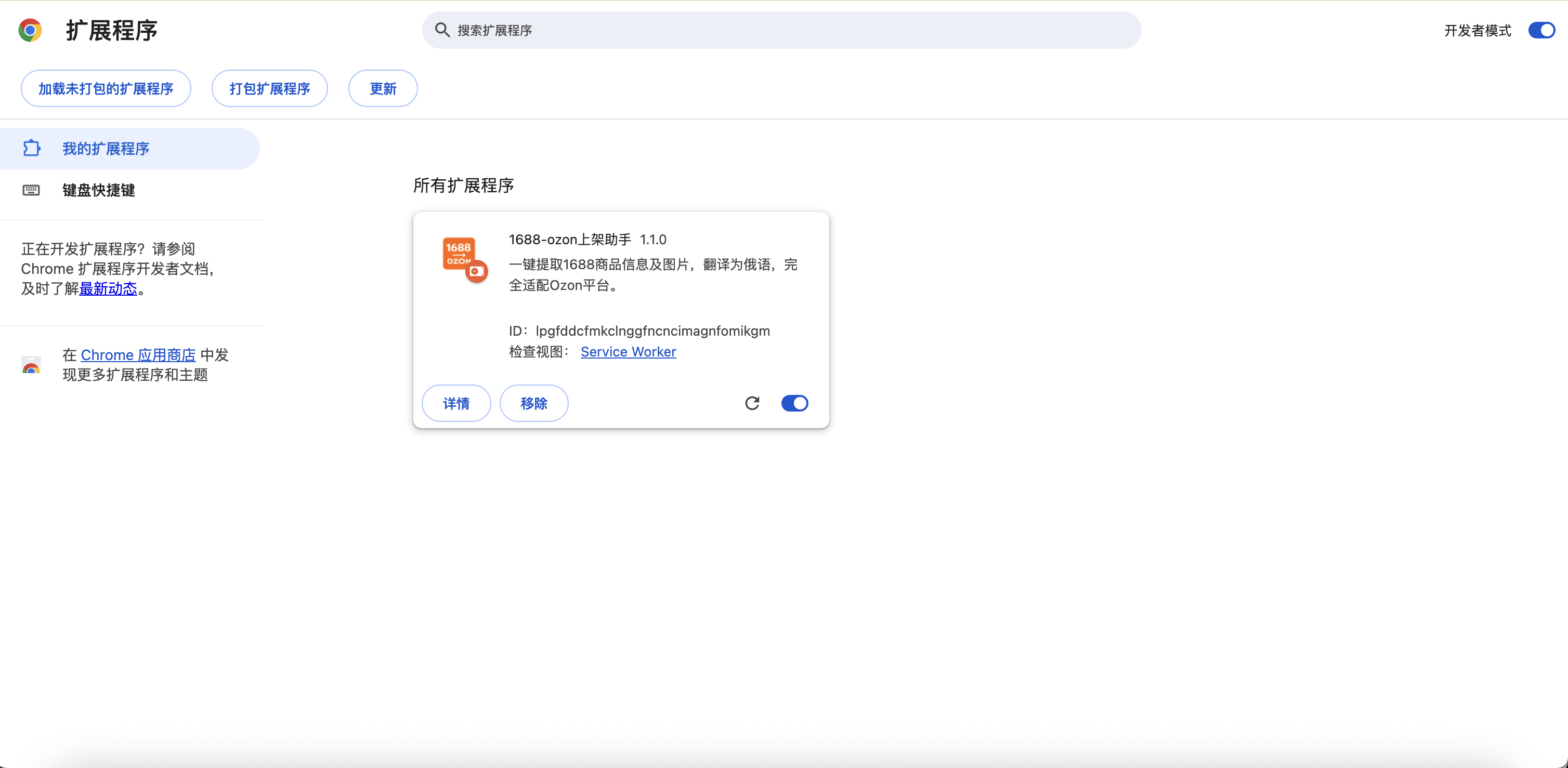
Task: Click the Chrome logo icon in header
Action: pos(30,30)
